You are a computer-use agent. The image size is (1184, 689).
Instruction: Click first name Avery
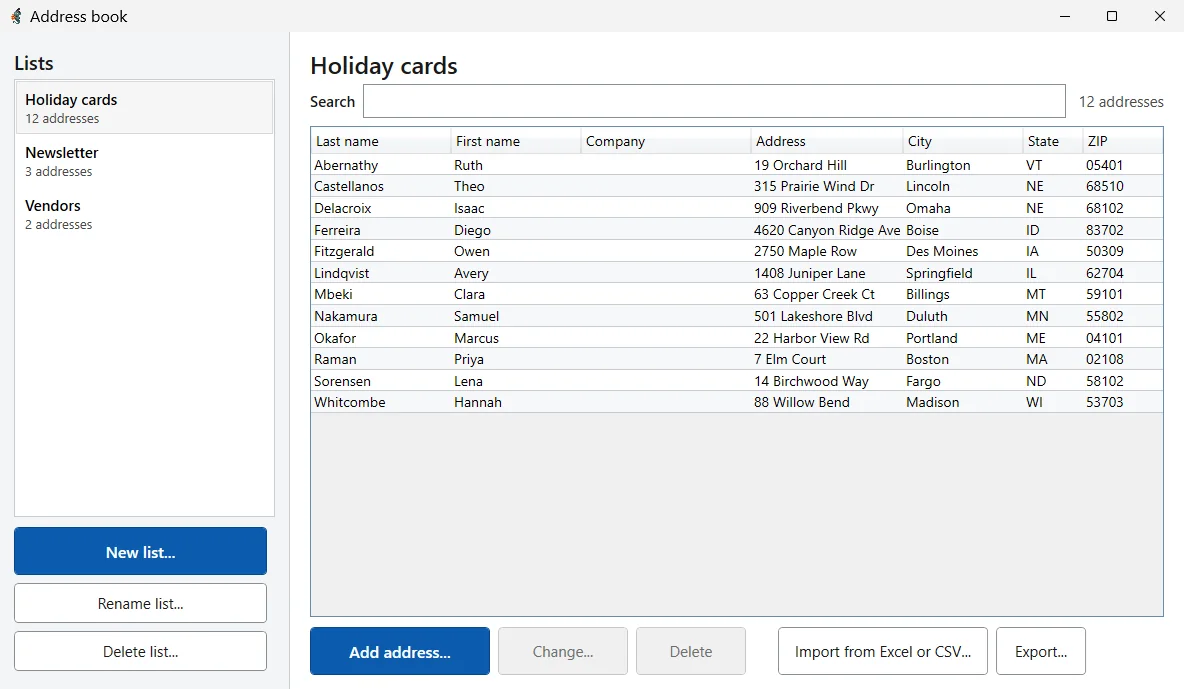tap(471, 273)
